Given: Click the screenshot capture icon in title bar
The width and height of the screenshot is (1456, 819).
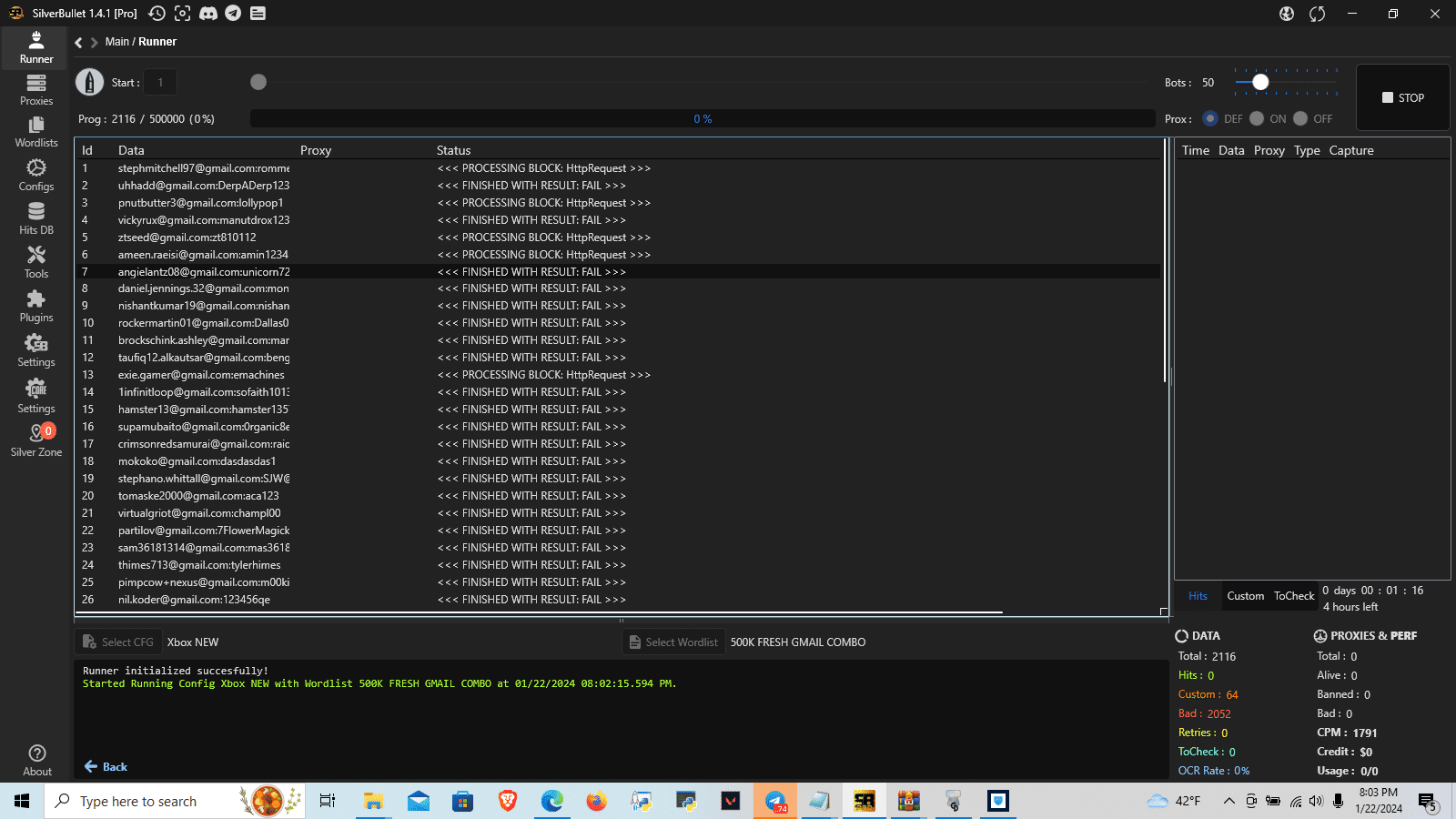Looking at the screenshot, I should pyautogui.click(x=183, y=14).
